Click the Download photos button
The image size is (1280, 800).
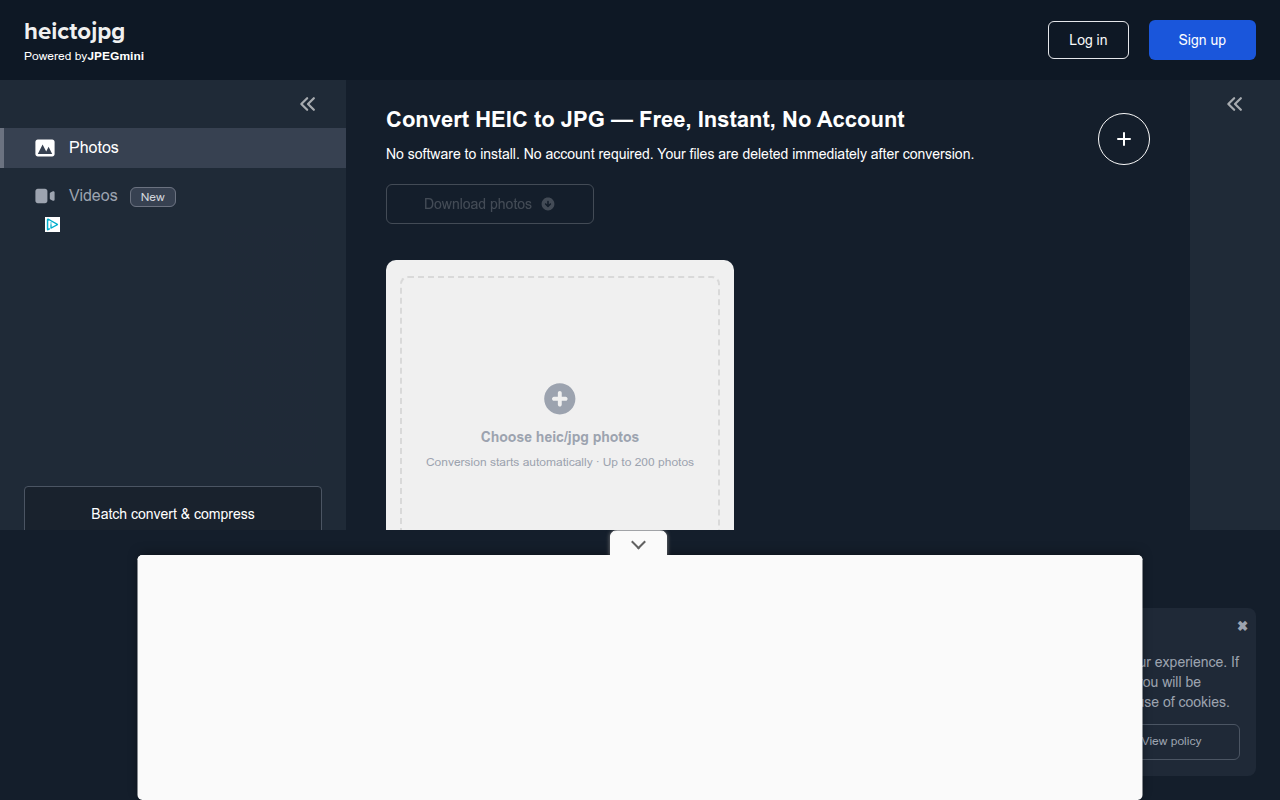pyautogui.click(x=490, y=204)
